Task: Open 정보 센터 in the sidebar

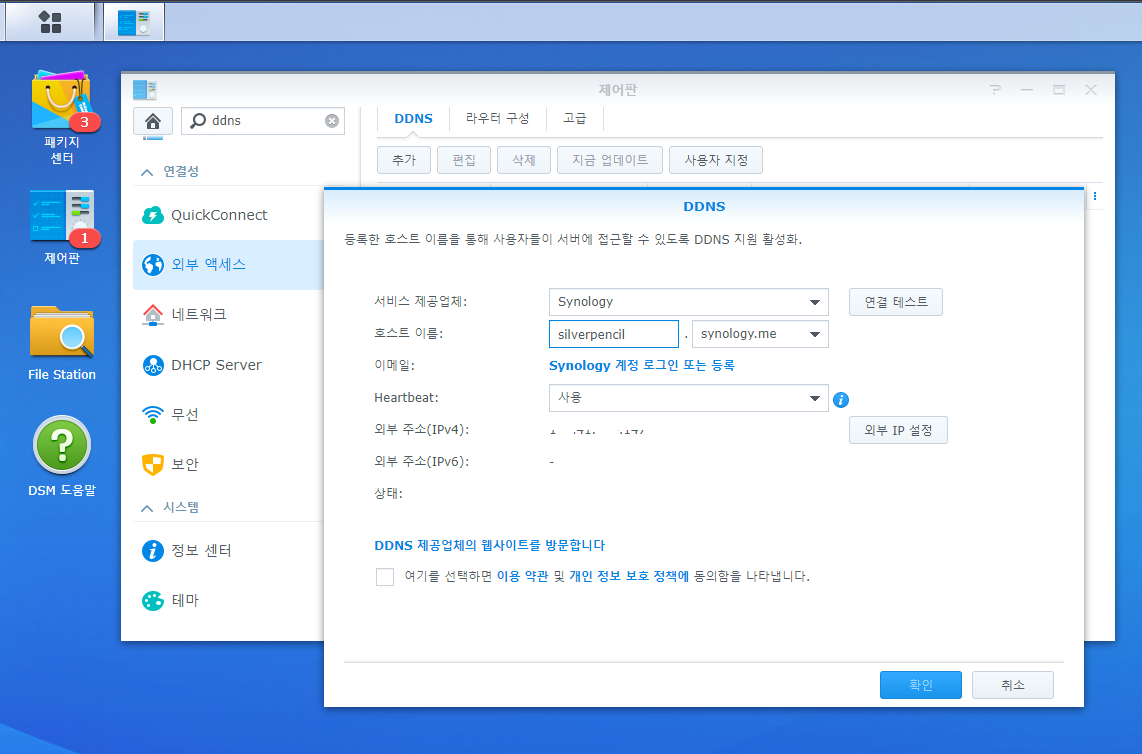Action: 228,551
